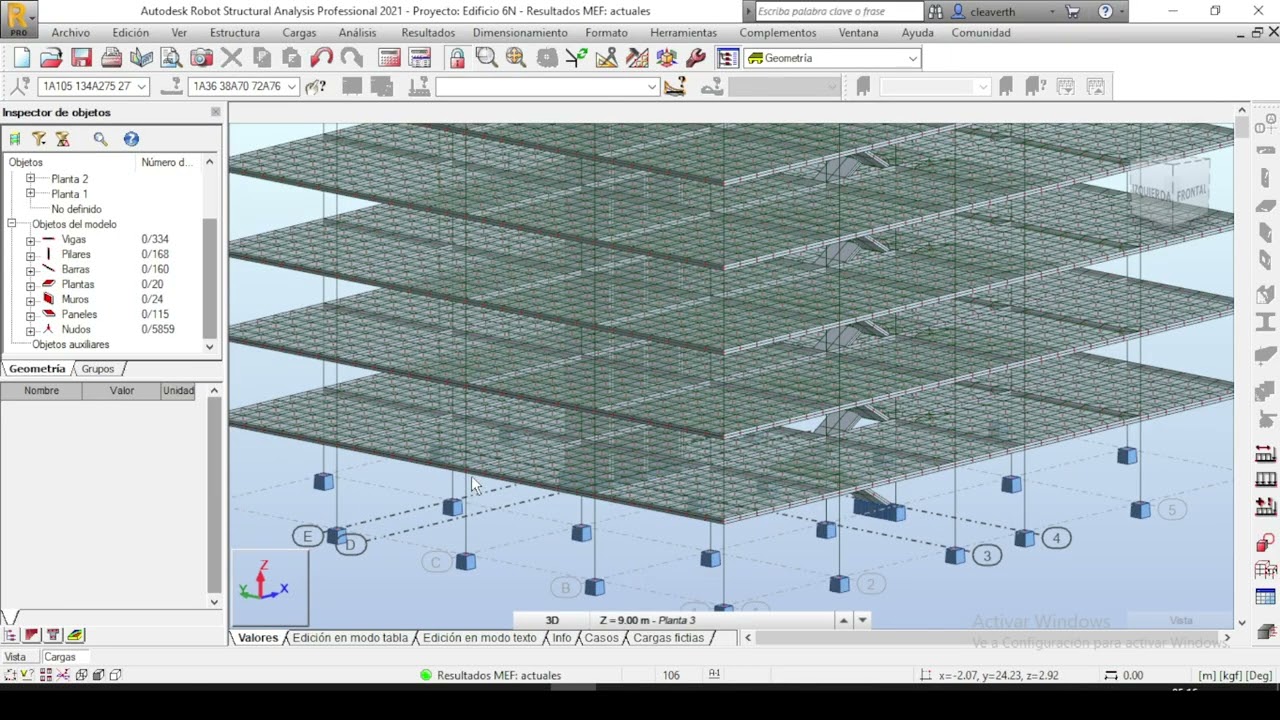Image resolution: width=1280 pixels, height=720 pixels.
Task: Toggle the results lock padlock icon
Action: (457, 58)
